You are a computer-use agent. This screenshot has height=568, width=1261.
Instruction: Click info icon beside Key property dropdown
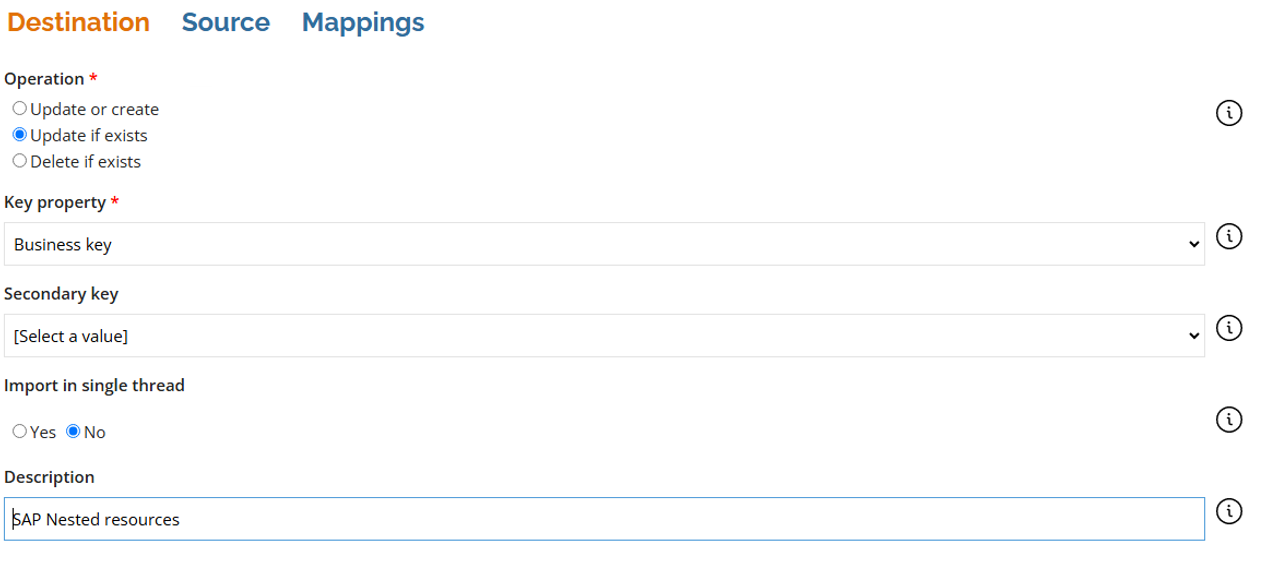click(x=1229, y=236)
